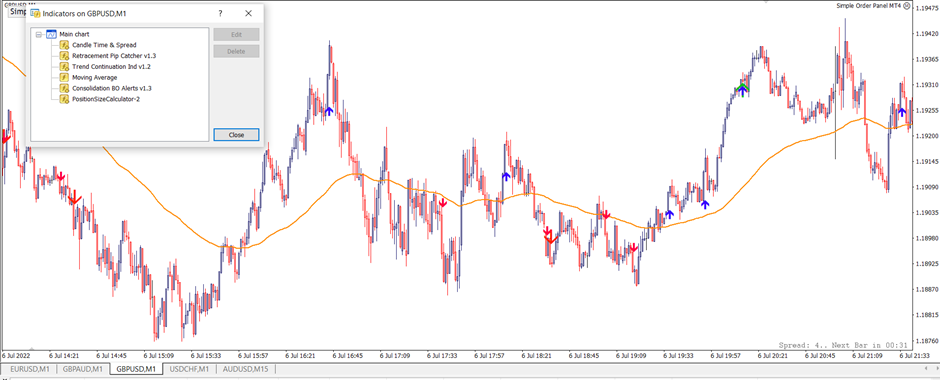Click the Simple Order Panel smiley icon
The image size is (940, 380).
click(x=906, y=5)
